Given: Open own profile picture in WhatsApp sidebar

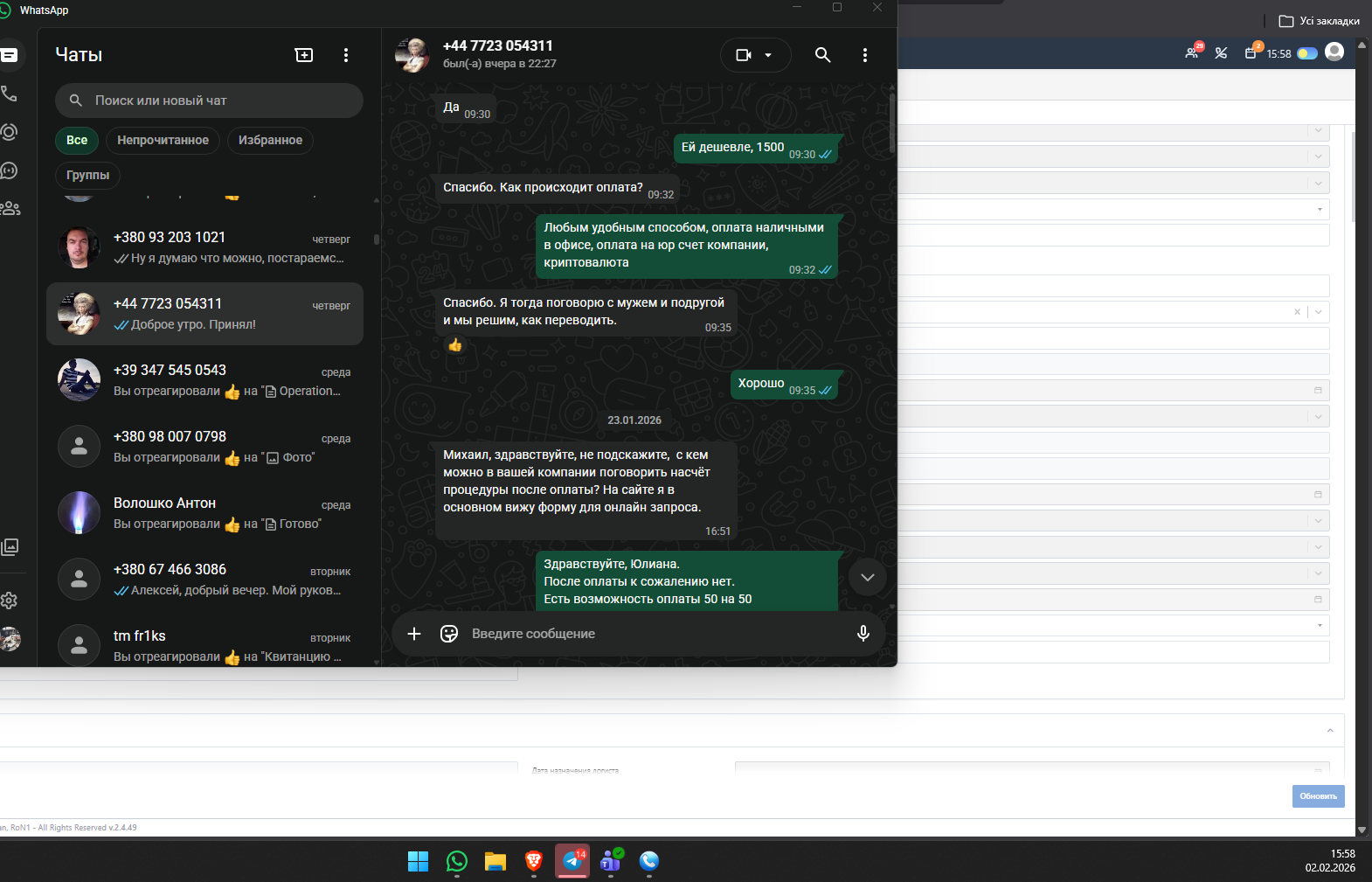Looking at the screenshot, I should (x=10, y=639).
